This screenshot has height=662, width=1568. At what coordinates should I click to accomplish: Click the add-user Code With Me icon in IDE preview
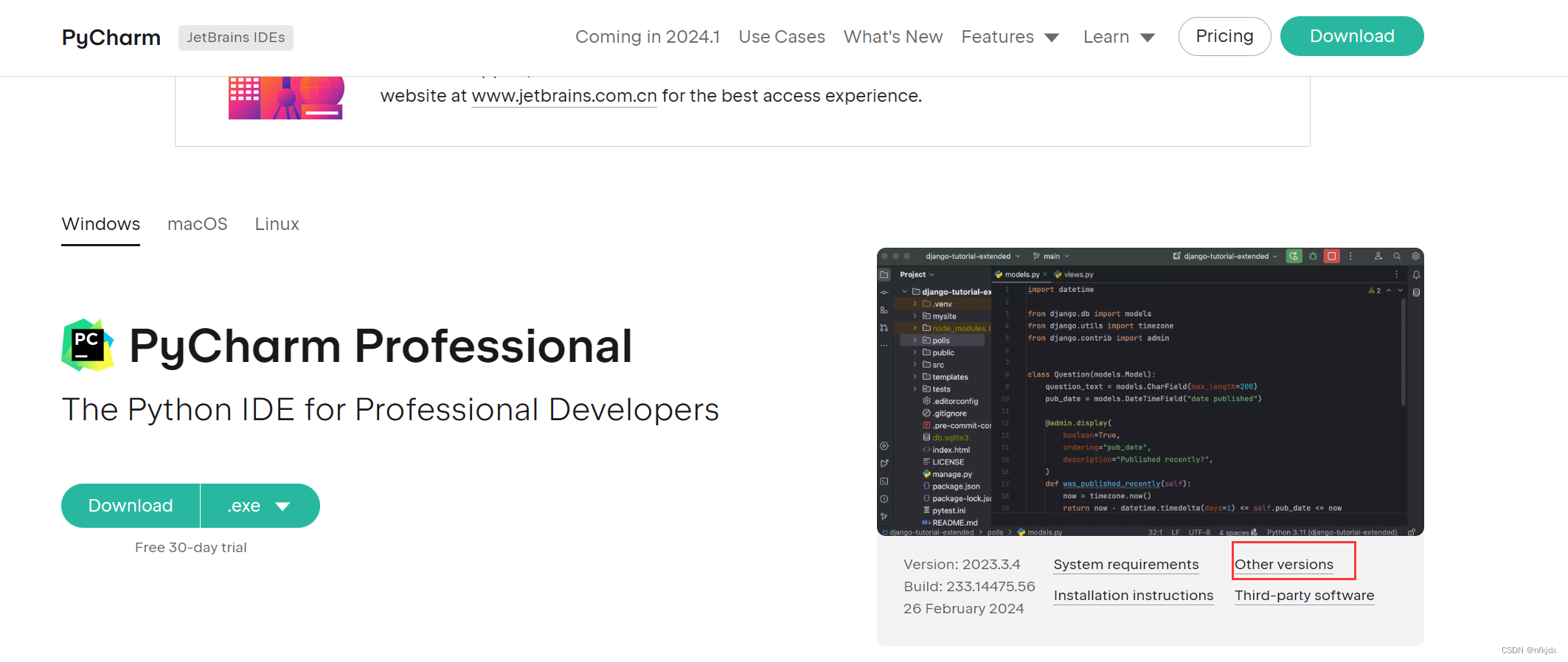(x=1378, y=257)
